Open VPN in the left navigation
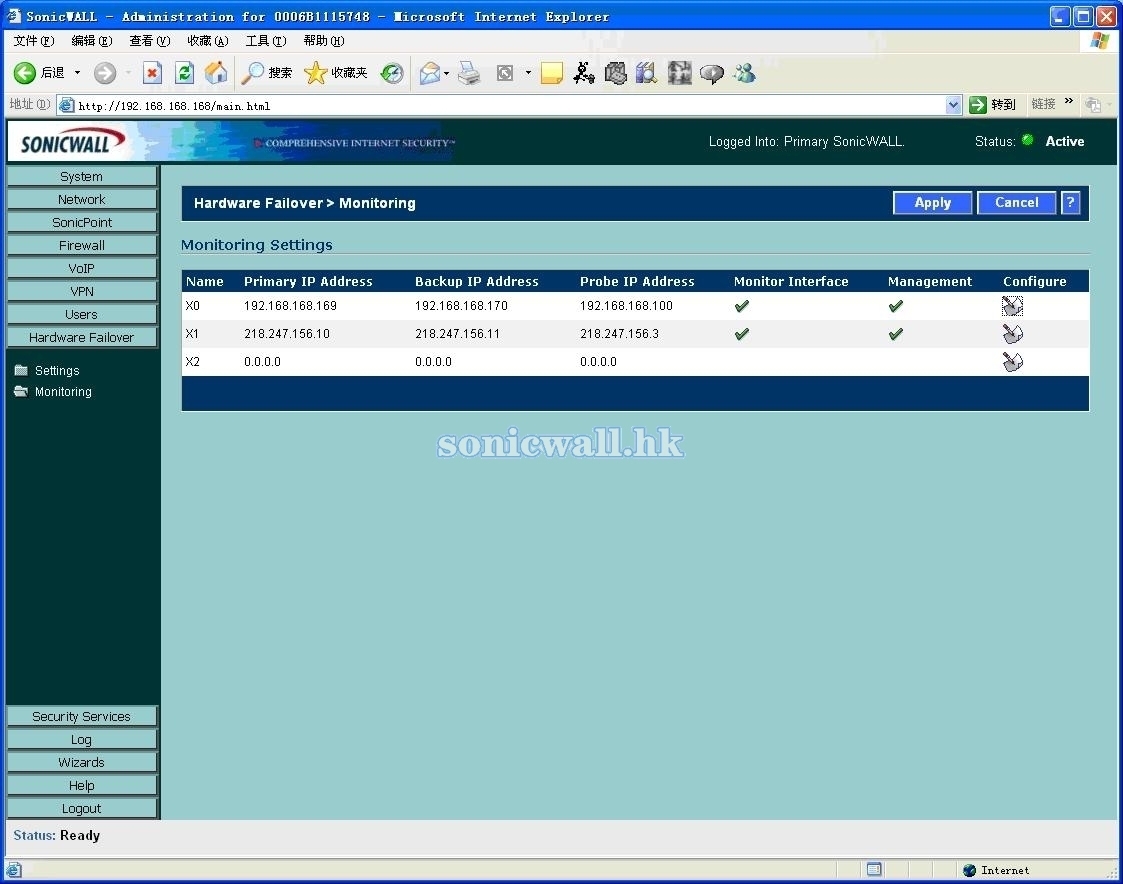 (x=82, y=291)
